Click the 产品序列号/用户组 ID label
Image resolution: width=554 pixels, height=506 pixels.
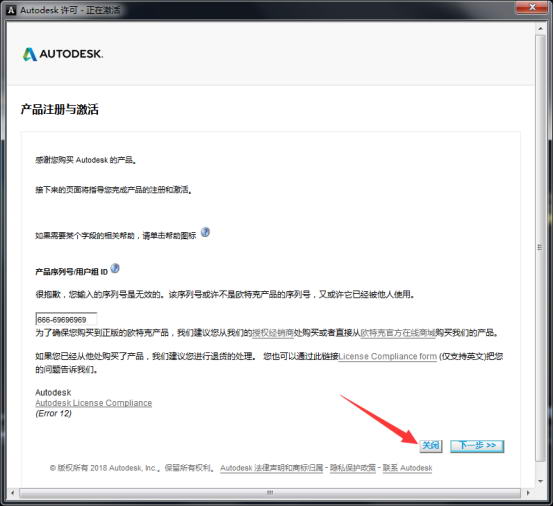point(71,272)
